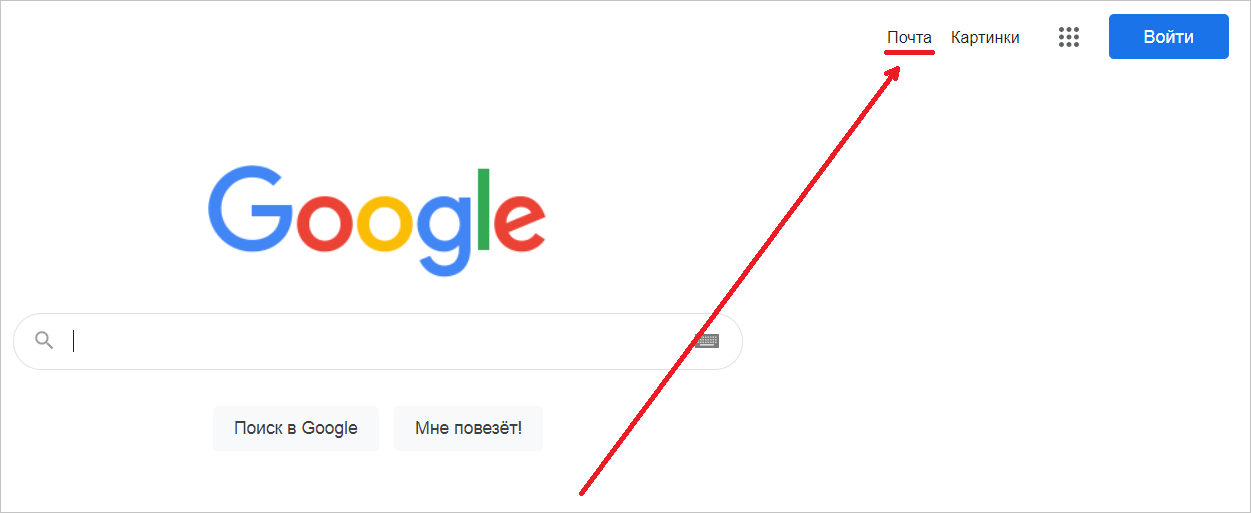The image size is (1251, 513).
Task: Open the Почта link
Action: coord(909,38)
